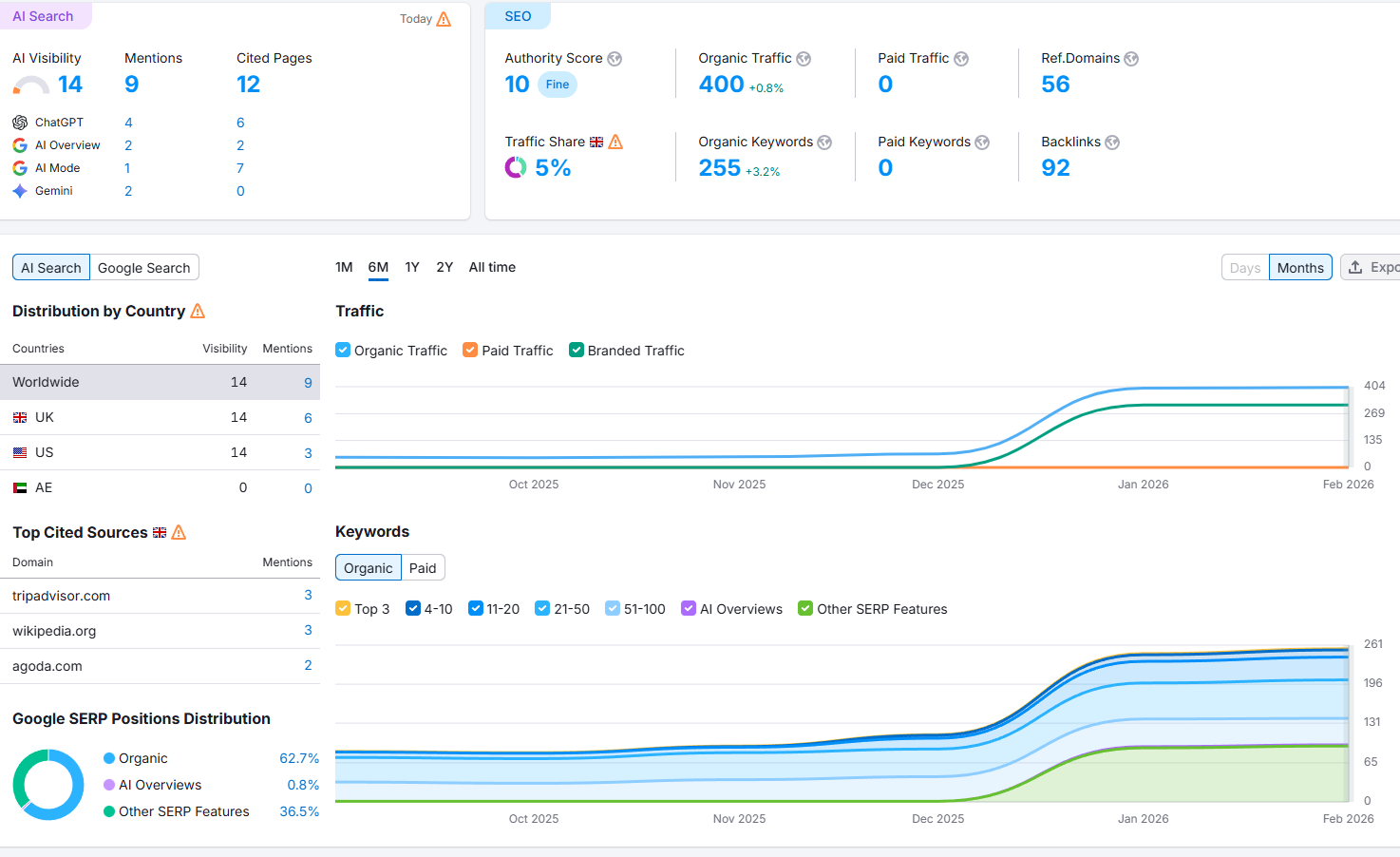Click the US flag in the country list
Screen dimensions: 1400x857
(x=19, y=452)
